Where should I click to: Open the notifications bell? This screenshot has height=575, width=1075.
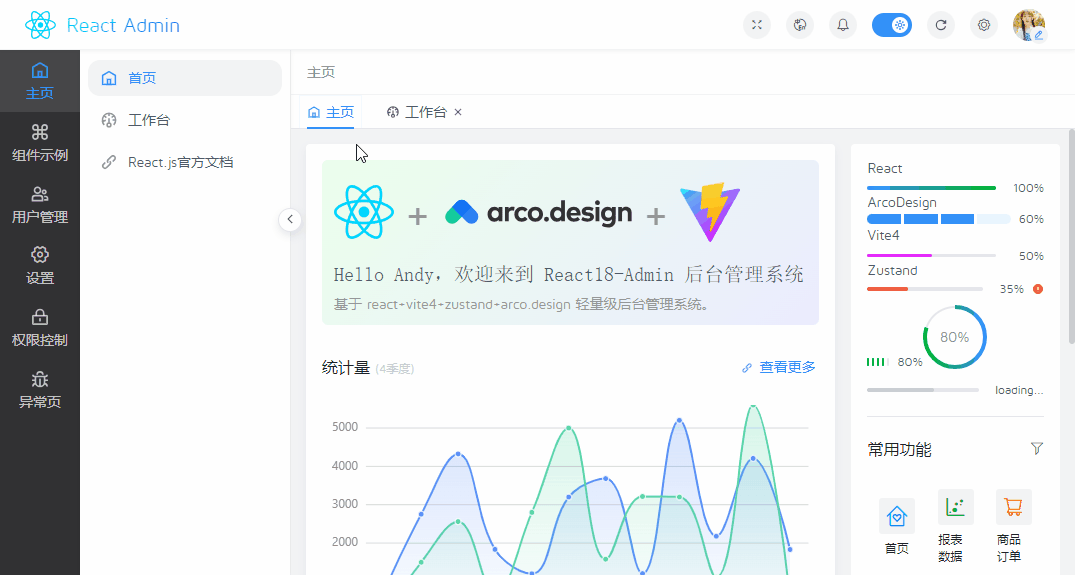843,25
